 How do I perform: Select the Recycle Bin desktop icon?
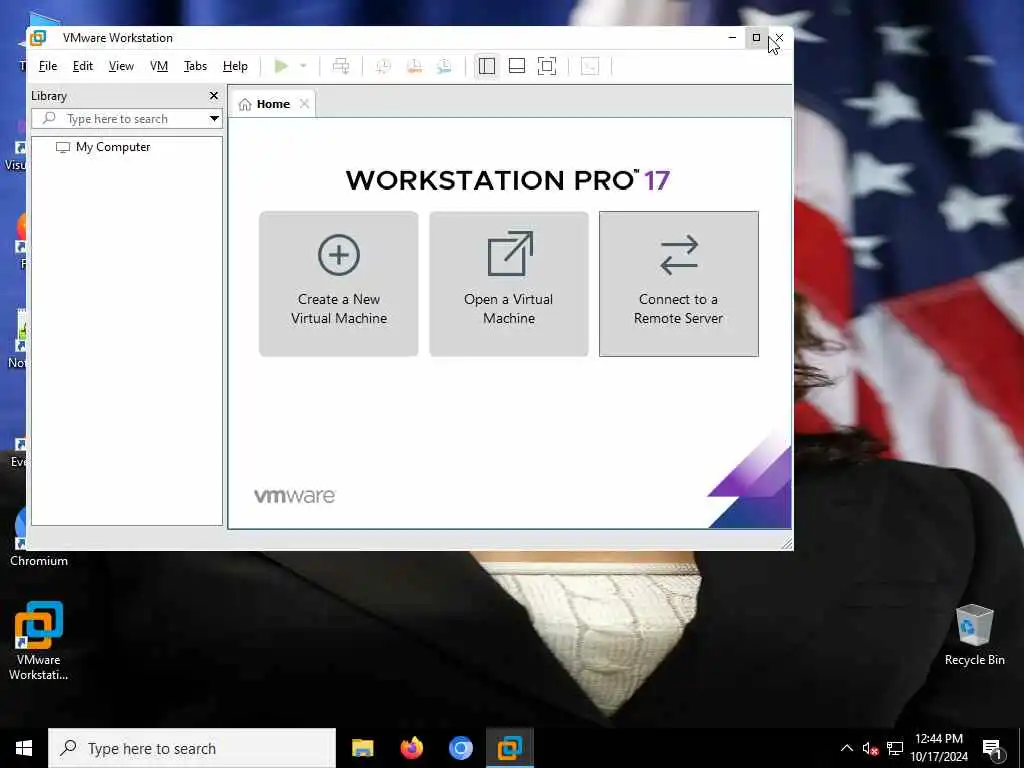(974, 635)
